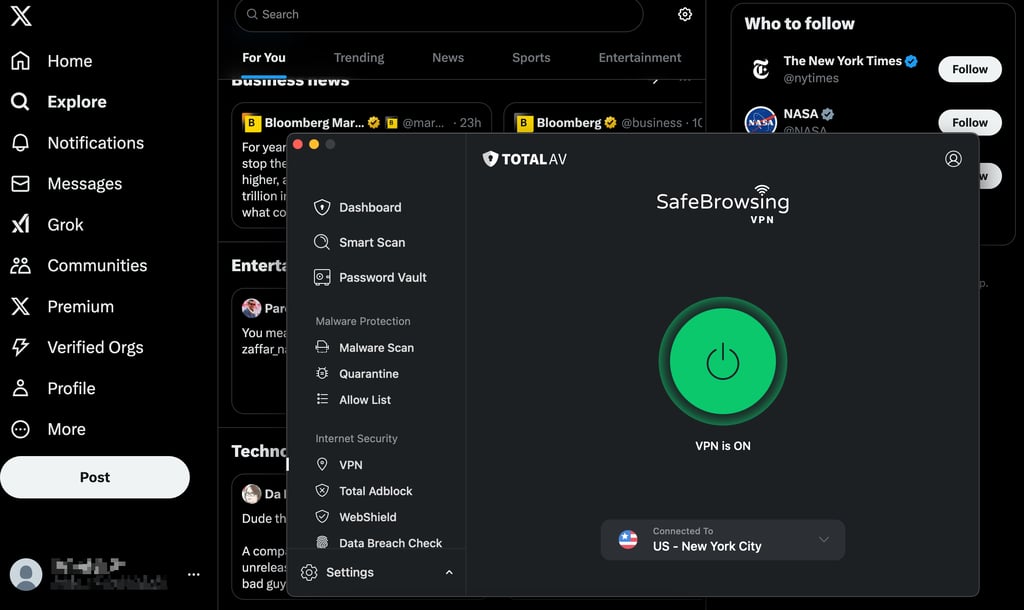1024x610 pixels.
Task: Click the 'Who to follow' heading
Action: [x=799, y=24]
